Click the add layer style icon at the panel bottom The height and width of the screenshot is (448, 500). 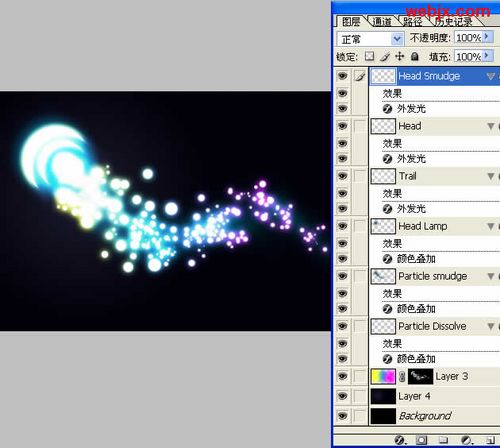tap(400, 440)
